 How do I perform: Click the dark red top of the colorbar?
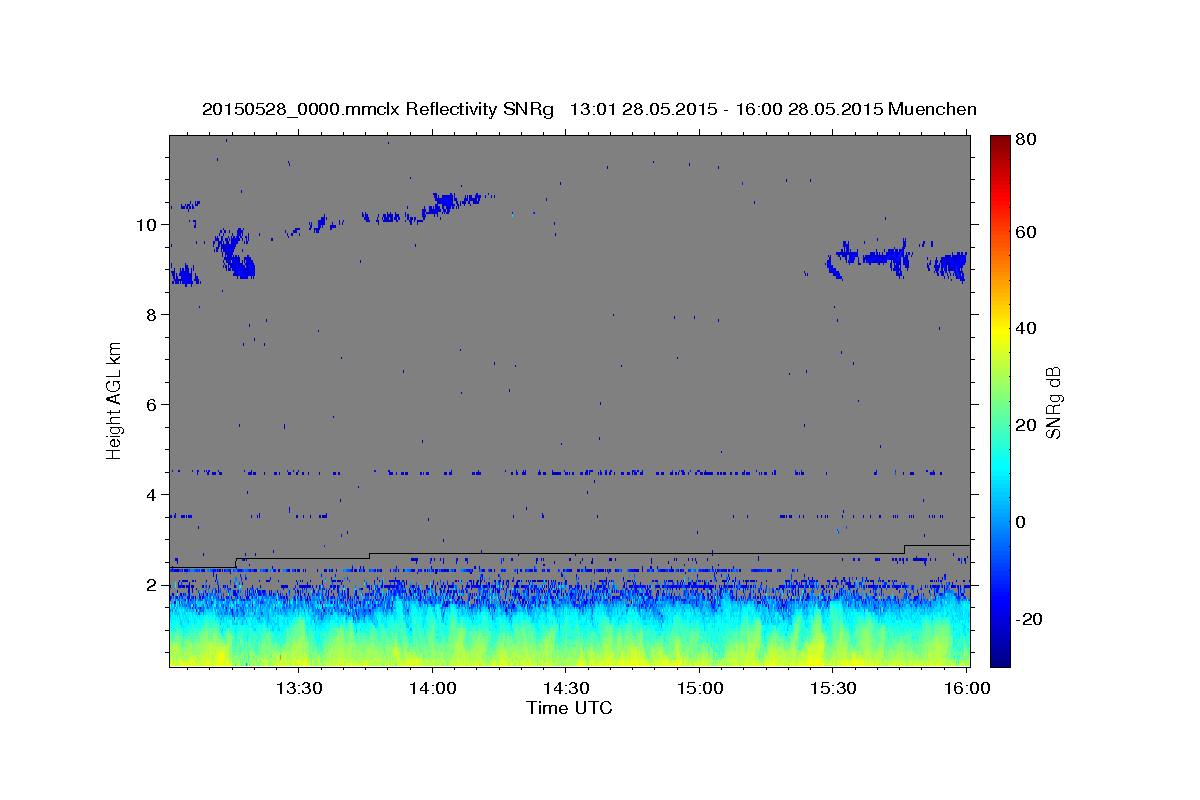coord(1000,145)
